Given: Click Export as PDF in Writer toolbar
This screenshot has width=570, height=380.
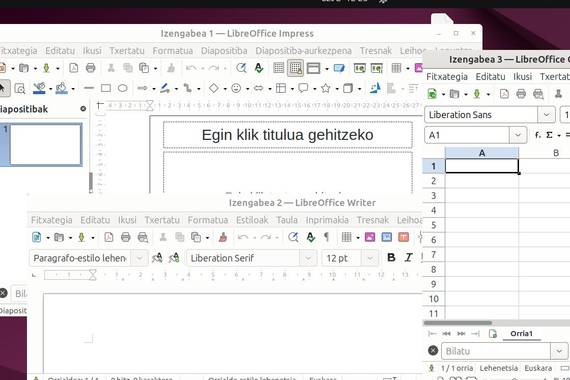Looking at the screenshot, I should tap(109, 237).
